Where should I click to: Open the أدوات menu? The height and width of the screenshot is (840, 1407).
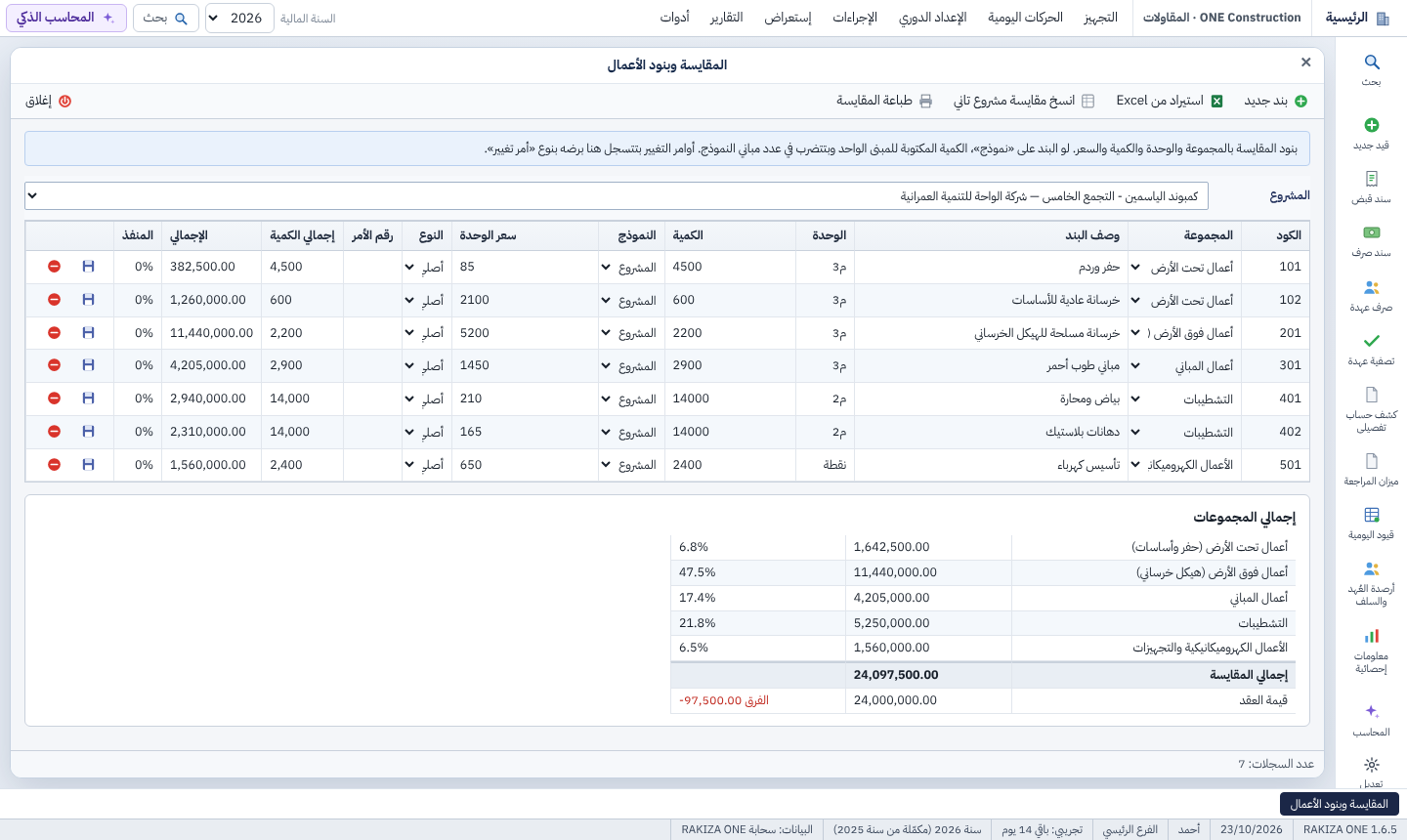click(x=674, y=18)
